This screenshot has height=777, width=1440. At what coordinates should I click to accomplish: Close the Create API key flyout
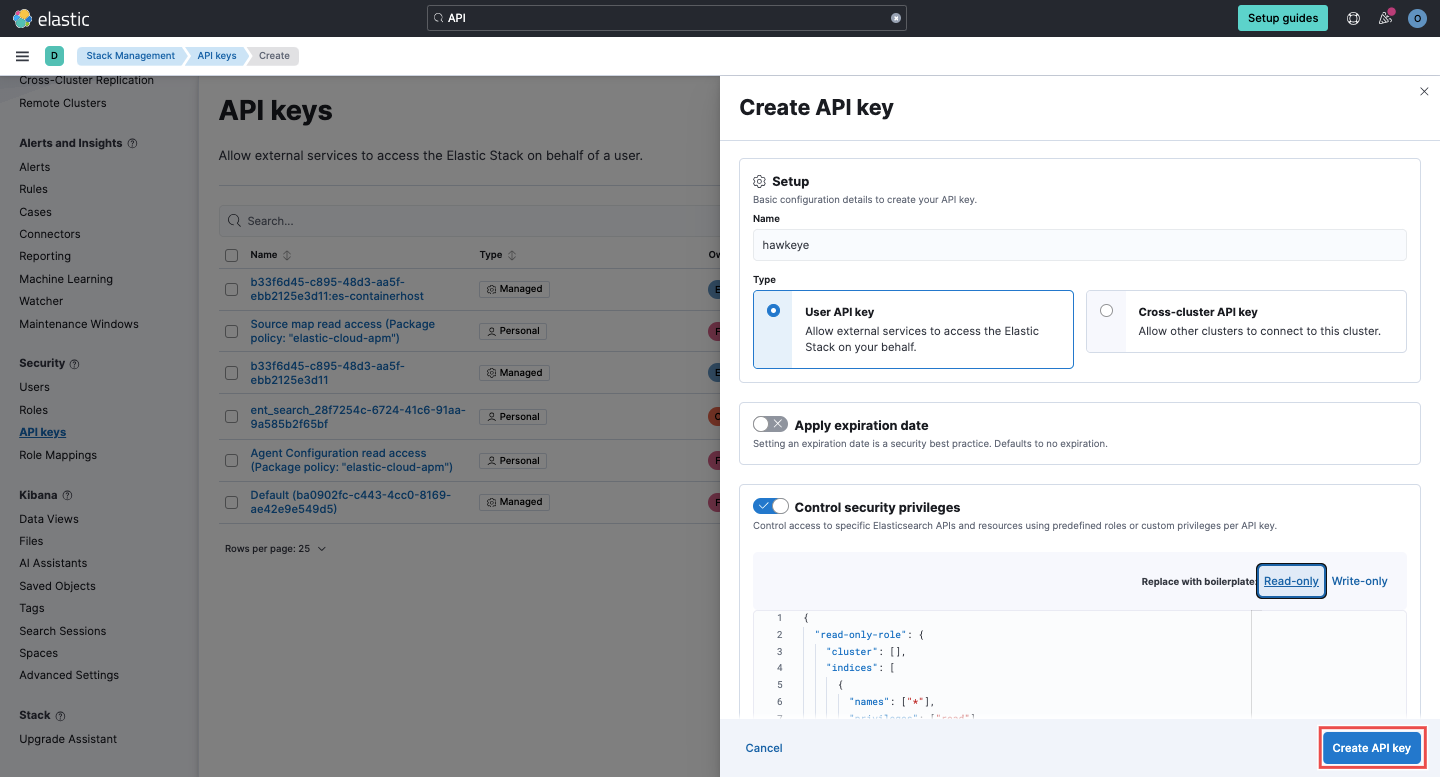pyautogui.click(x=1424, y=91)
